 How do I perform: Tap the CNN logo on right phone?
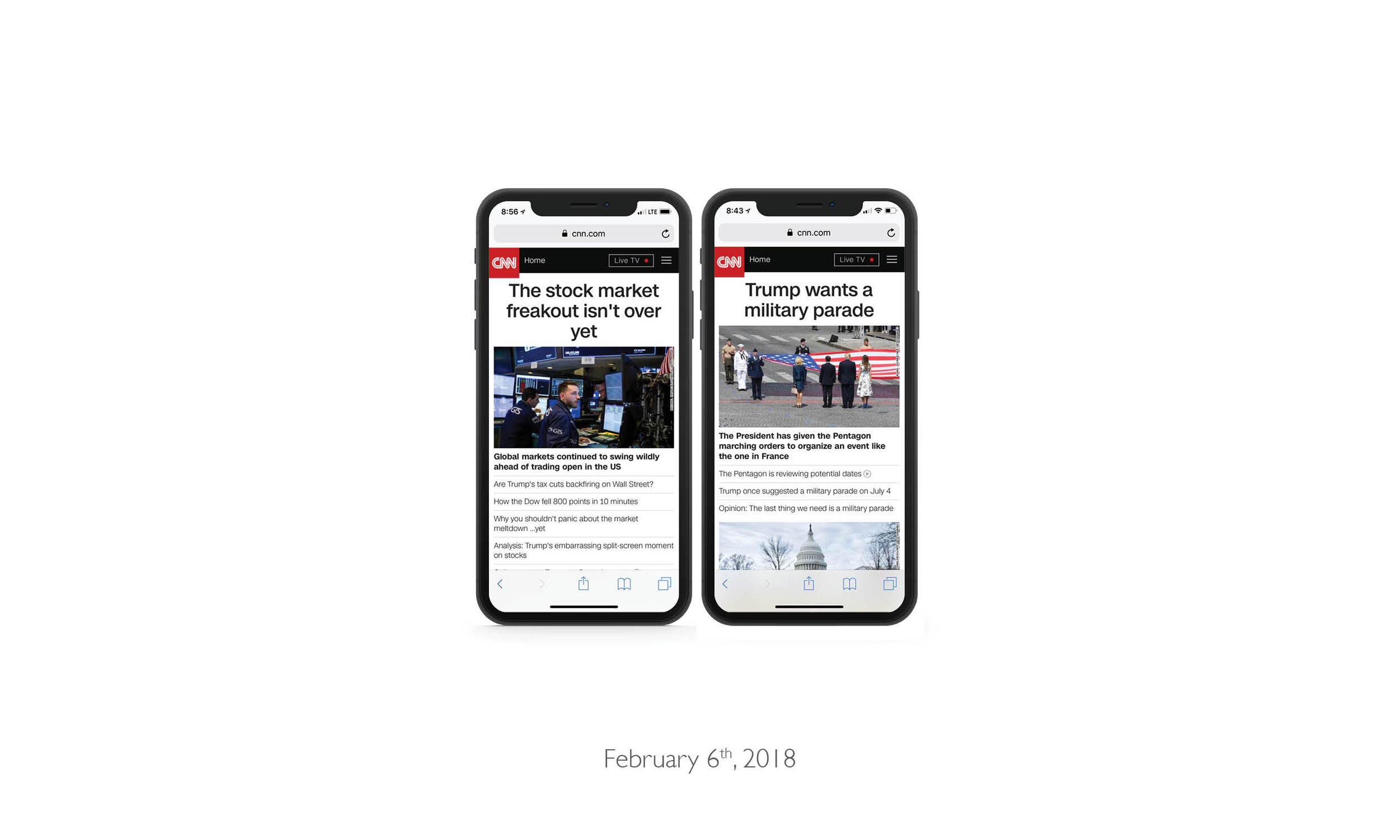point(729,261)
